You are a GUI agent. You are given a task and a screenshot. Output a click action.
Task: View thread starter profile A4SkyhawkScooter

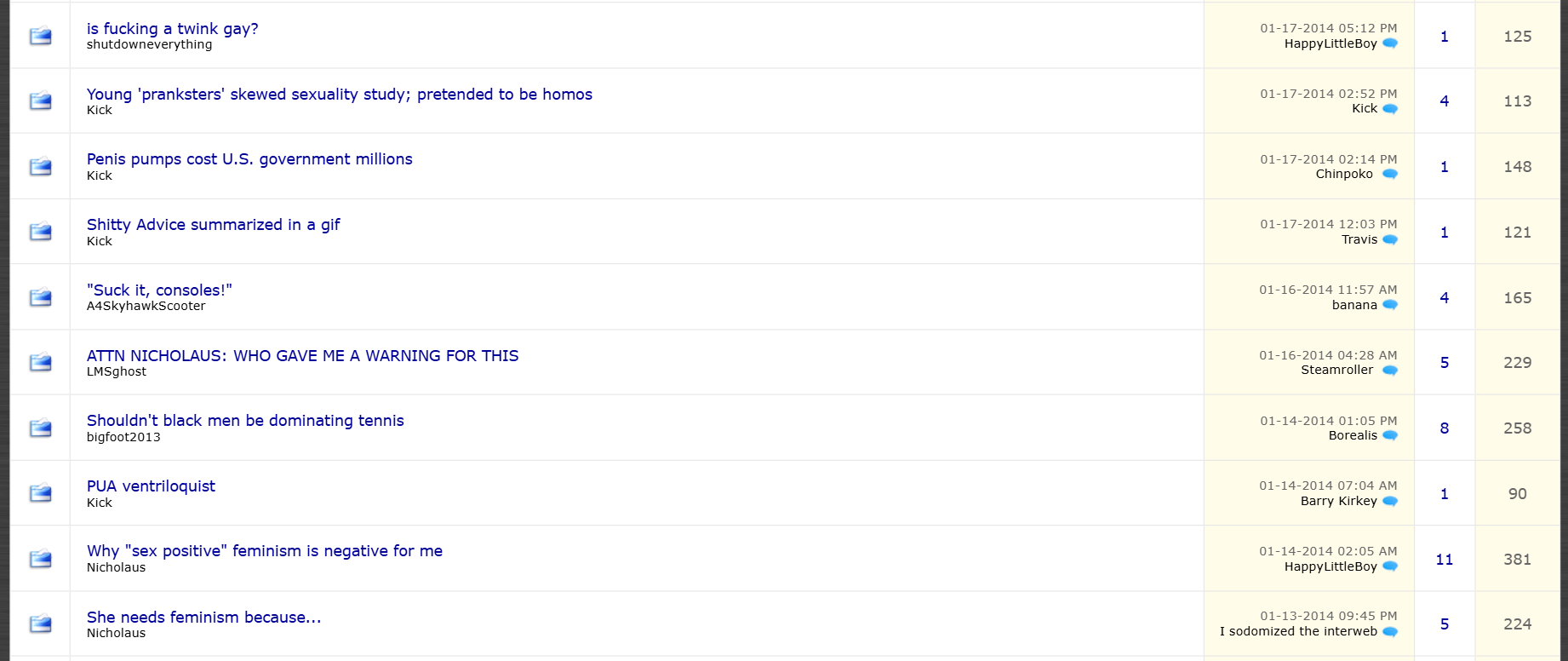[146, 306]
